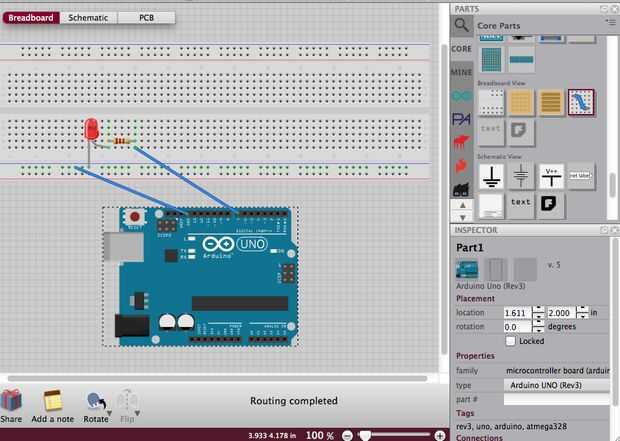Open the Rotate dropdown arrow
Screen dimensions: 620x441
click(109, 414)
